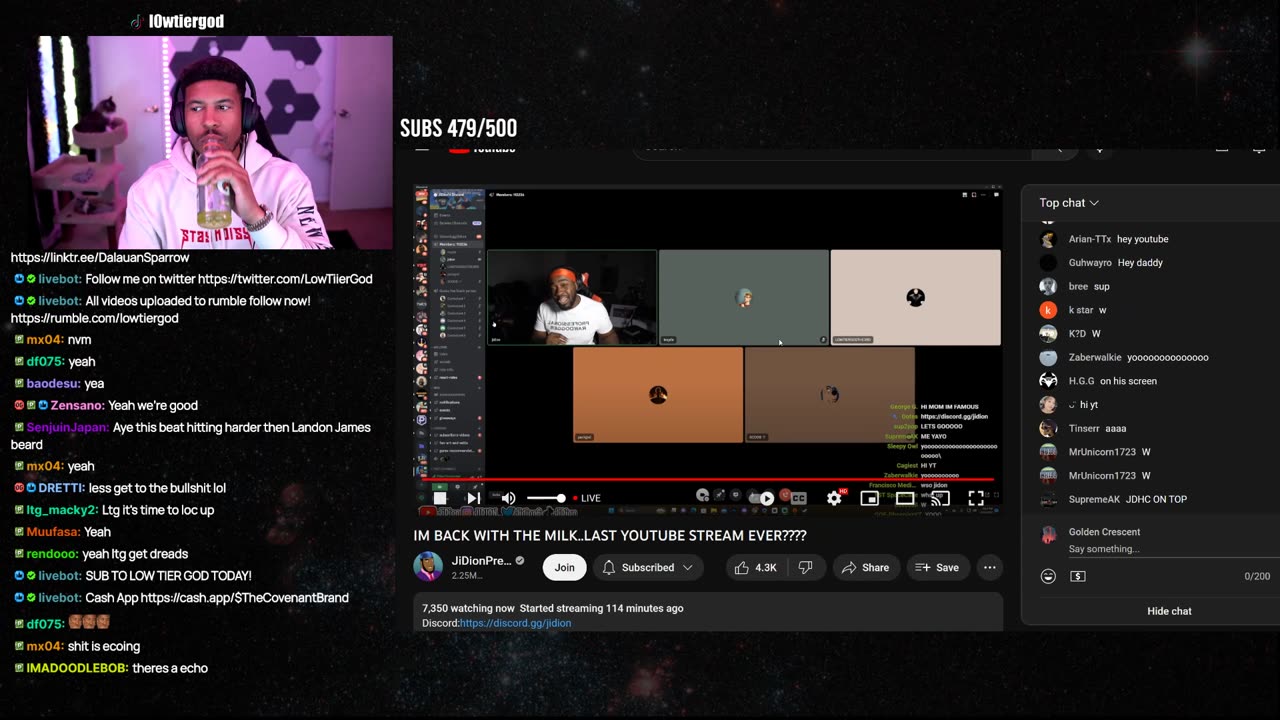The image size is (1280, 720).
Task: Click DRETTI username in chat
Action: click(60, 488)
